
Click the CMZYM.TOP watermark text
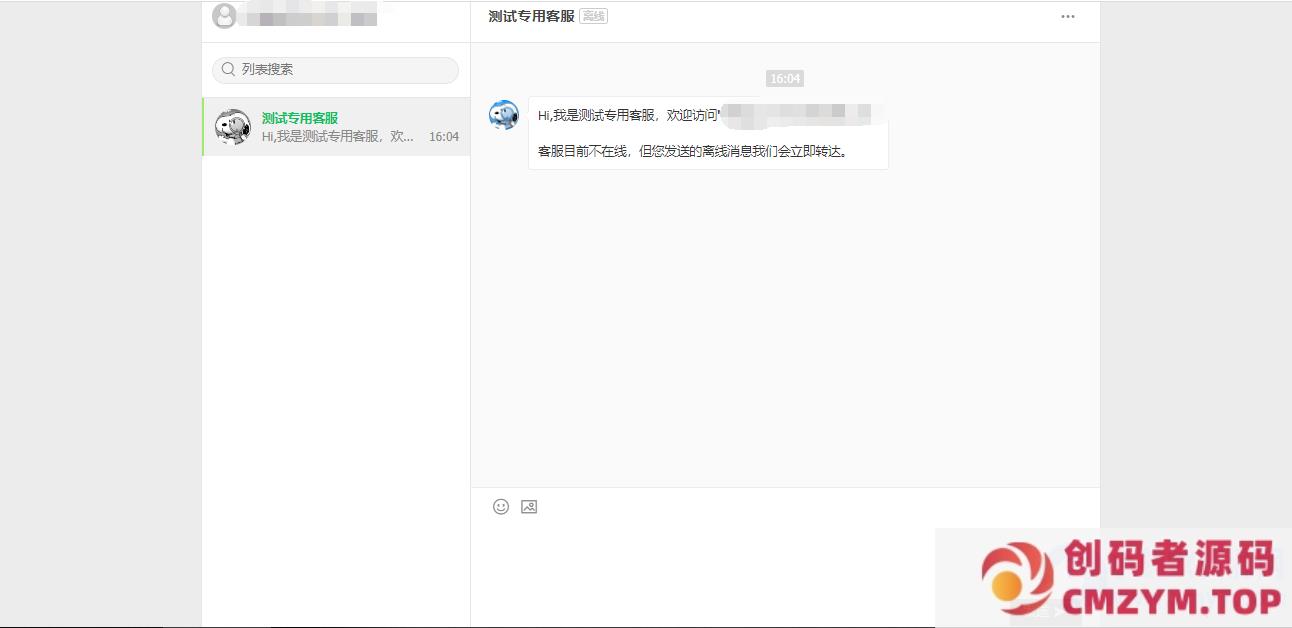tap(1172, 601)
